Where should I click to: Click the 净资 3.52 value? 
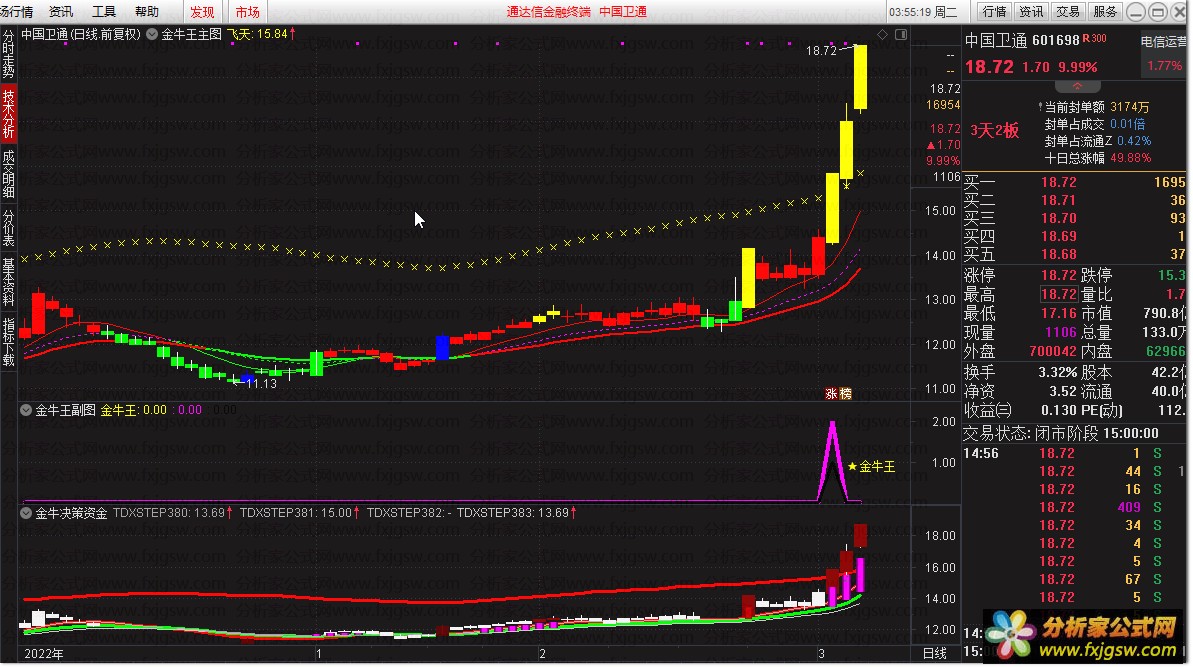[x=1063, y=392]
